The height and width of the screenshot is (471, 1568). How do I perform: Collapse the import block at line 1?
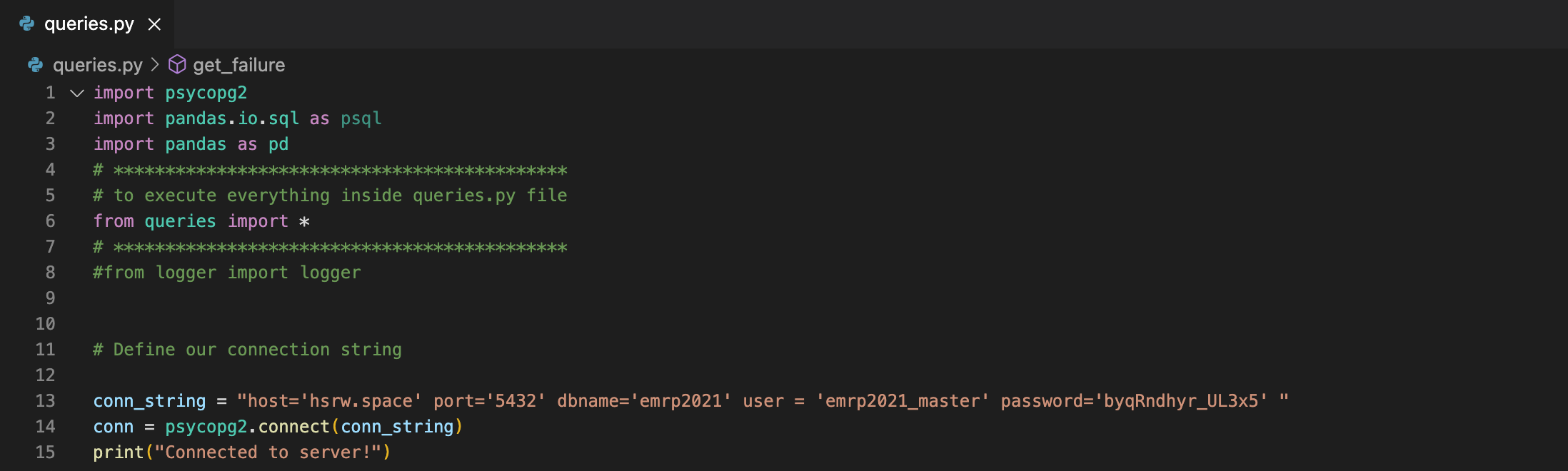(77, 93)
